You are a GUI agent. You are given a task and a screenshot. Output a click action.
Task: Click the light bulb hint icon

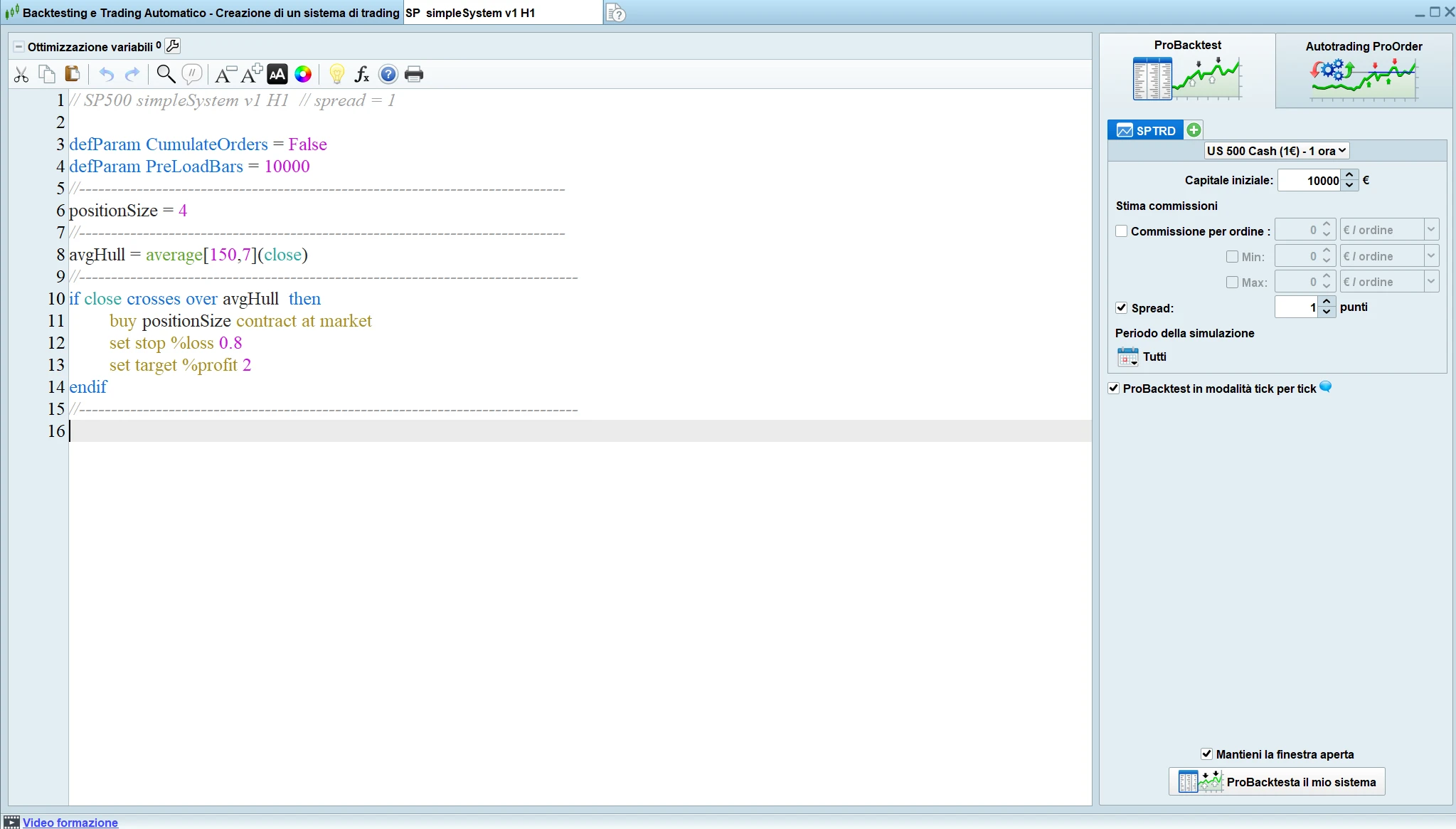337,74
